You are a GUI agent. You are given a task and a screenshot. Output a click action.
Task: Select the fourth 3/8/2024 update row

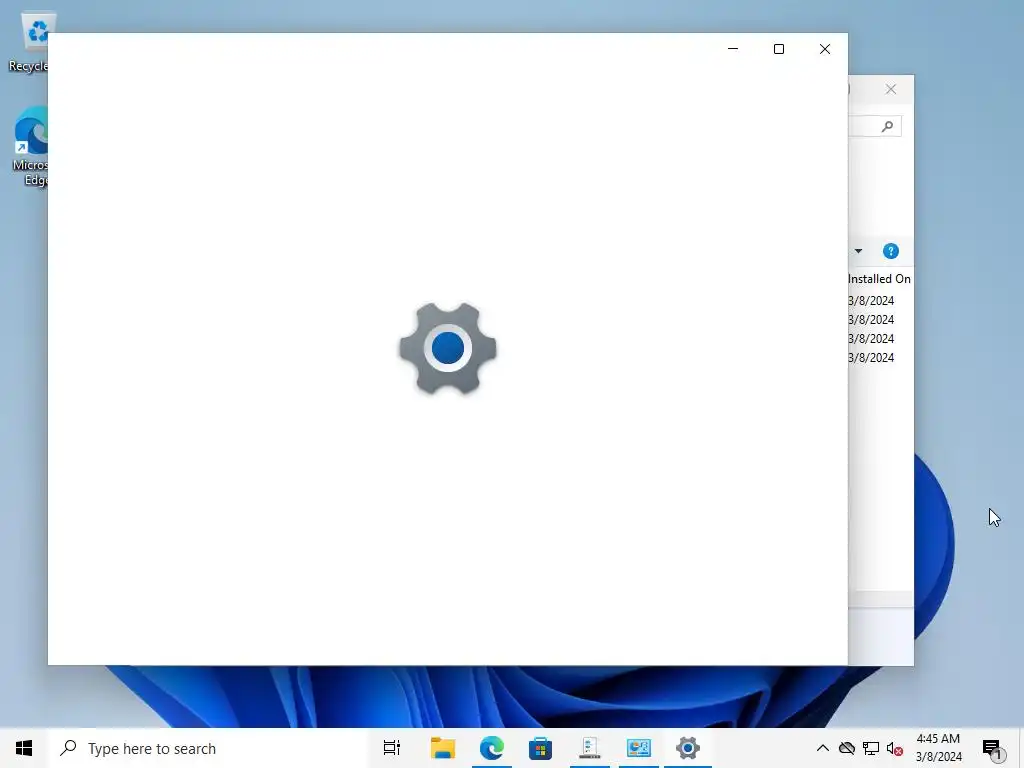(x=871, y=357)
